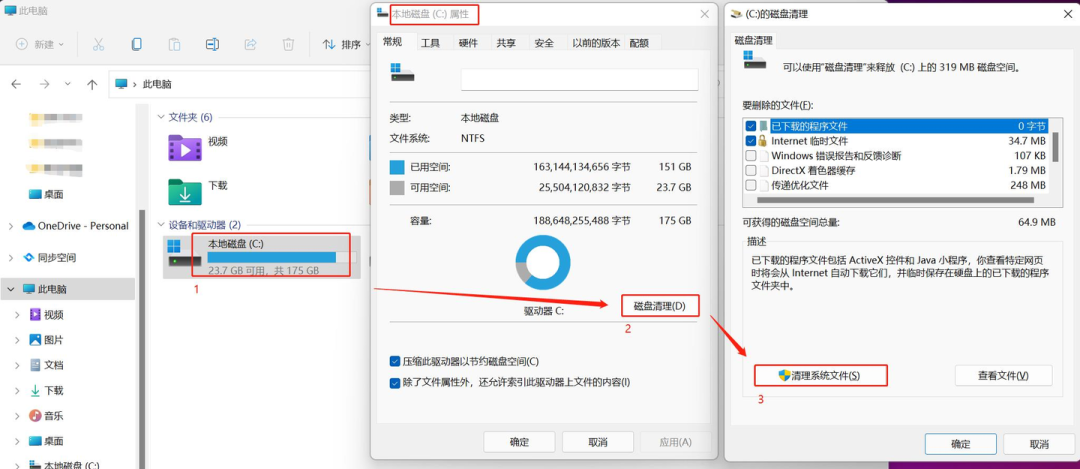
Task: Toggle 允许索引此驱动器上文件的内容 checkbox
Action: tap(395, 383)
